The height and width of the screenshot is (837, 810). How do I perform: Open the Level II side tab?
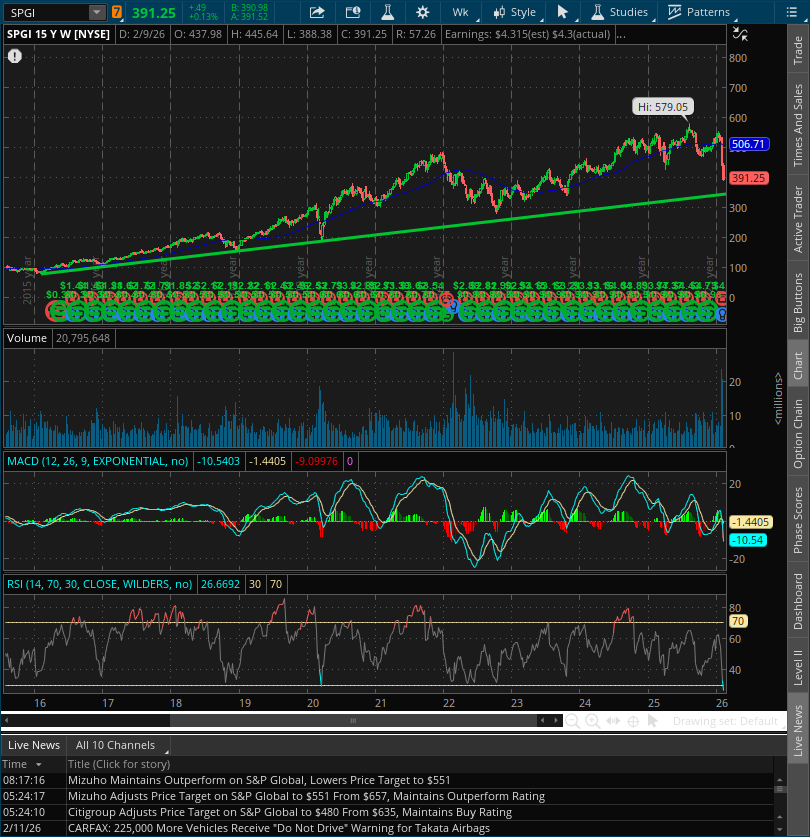tap(798, 667)
